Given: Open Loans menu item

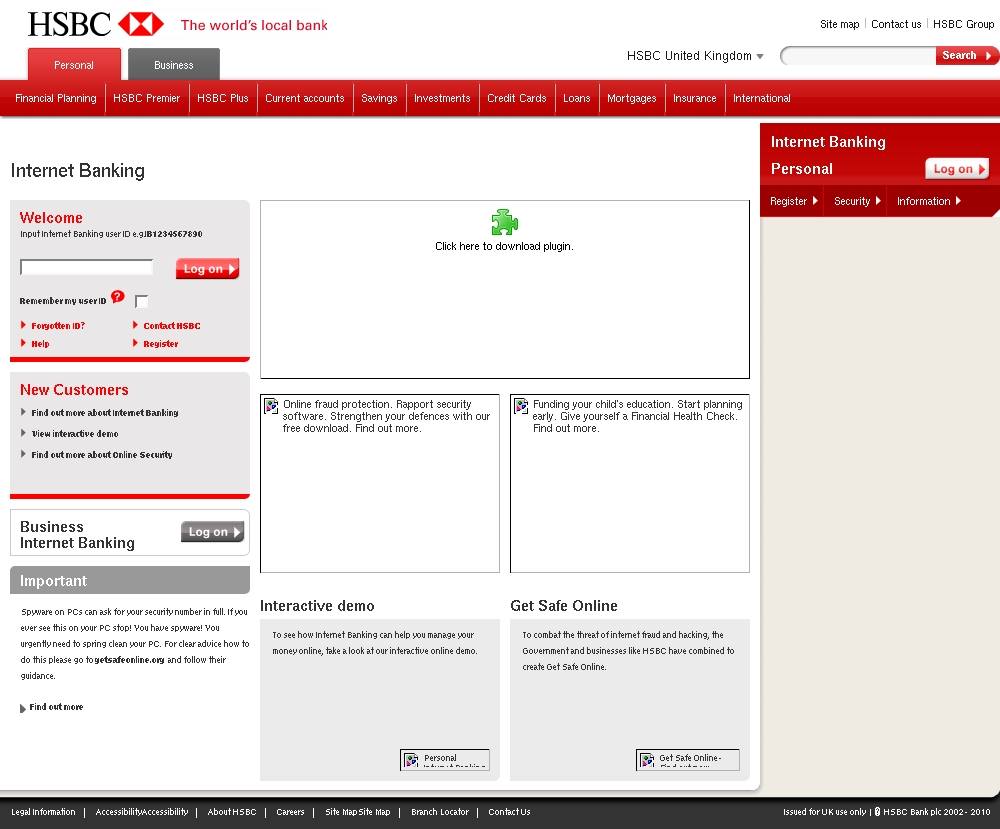Looking at the screenshot, I should pos(577,98).
